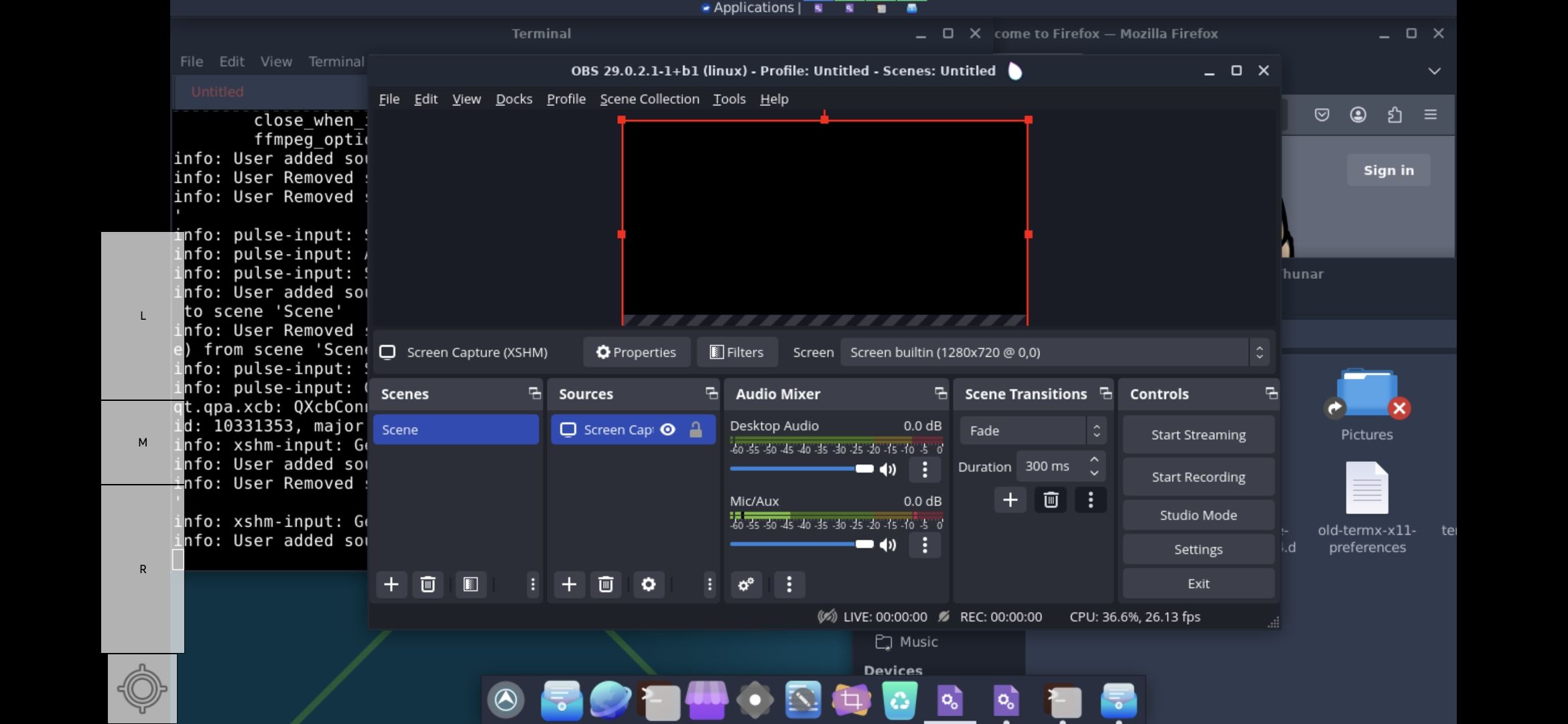Open source Properties button
The width and height of the screenshot is (1568, 724).
[x=637, y=353]
